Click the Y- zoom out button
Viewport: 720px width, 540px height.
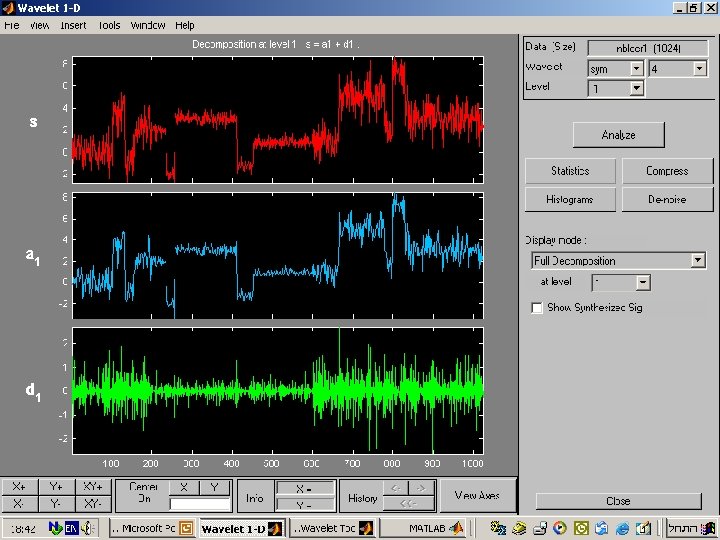(x=56, y=504)
